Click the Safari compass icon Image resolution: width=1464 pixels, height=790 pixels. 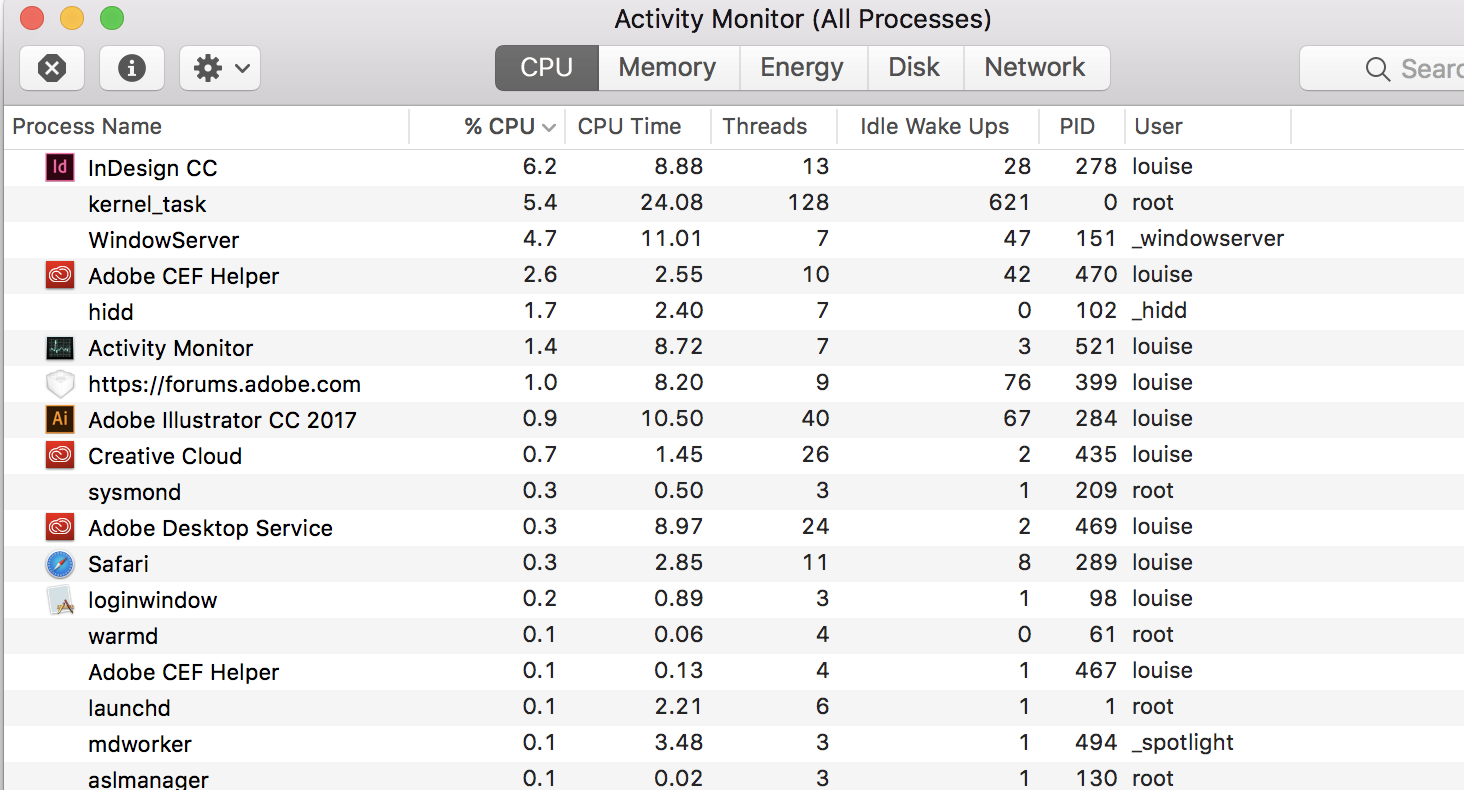point(60,564)
